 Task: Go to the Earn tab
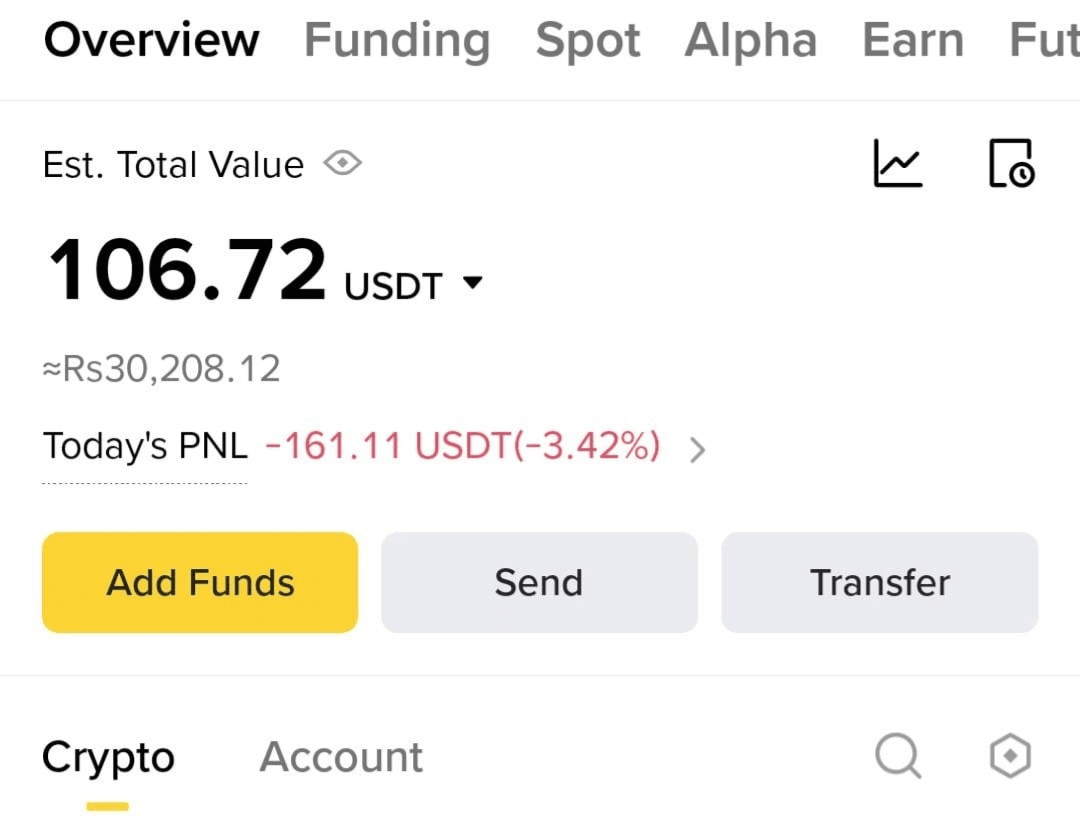913,40
